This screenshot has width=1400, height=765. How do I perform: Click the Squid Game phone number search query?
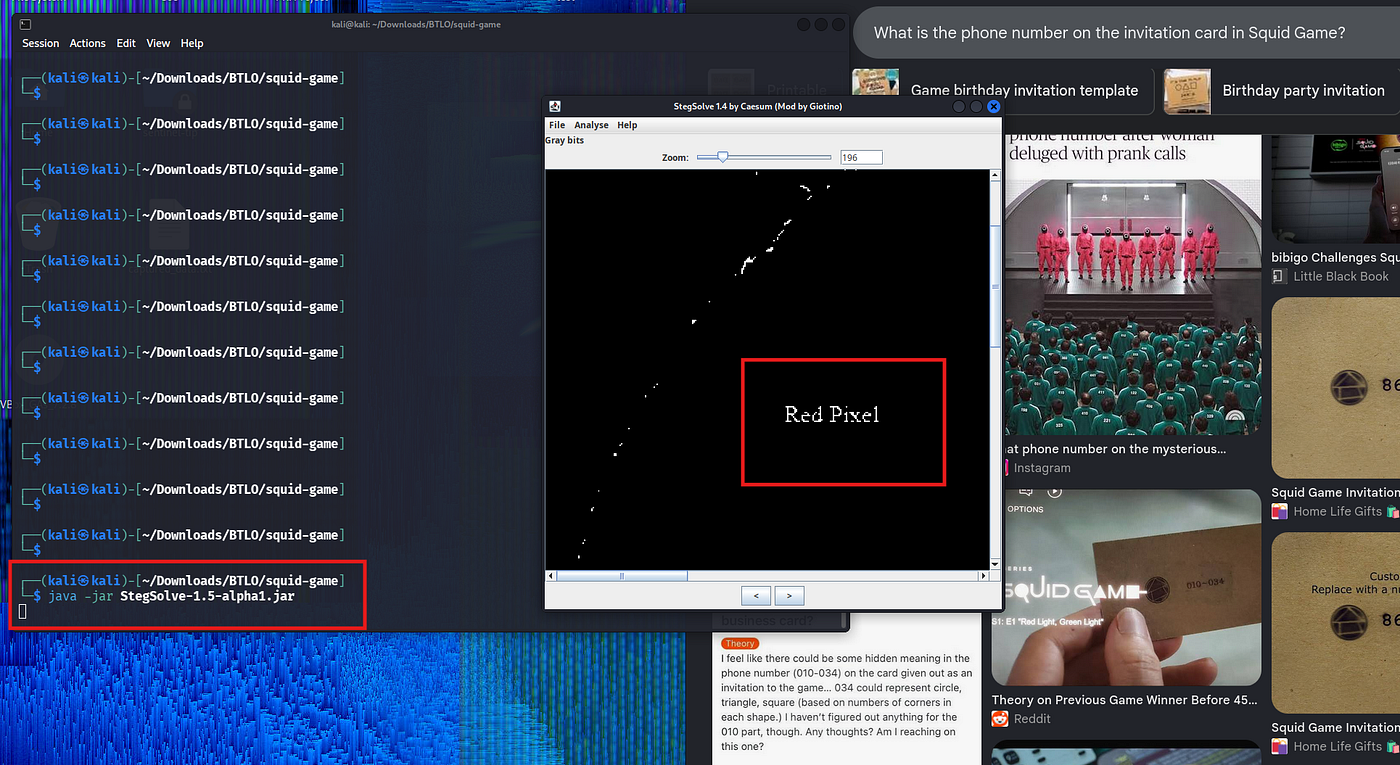[1109, 33]
